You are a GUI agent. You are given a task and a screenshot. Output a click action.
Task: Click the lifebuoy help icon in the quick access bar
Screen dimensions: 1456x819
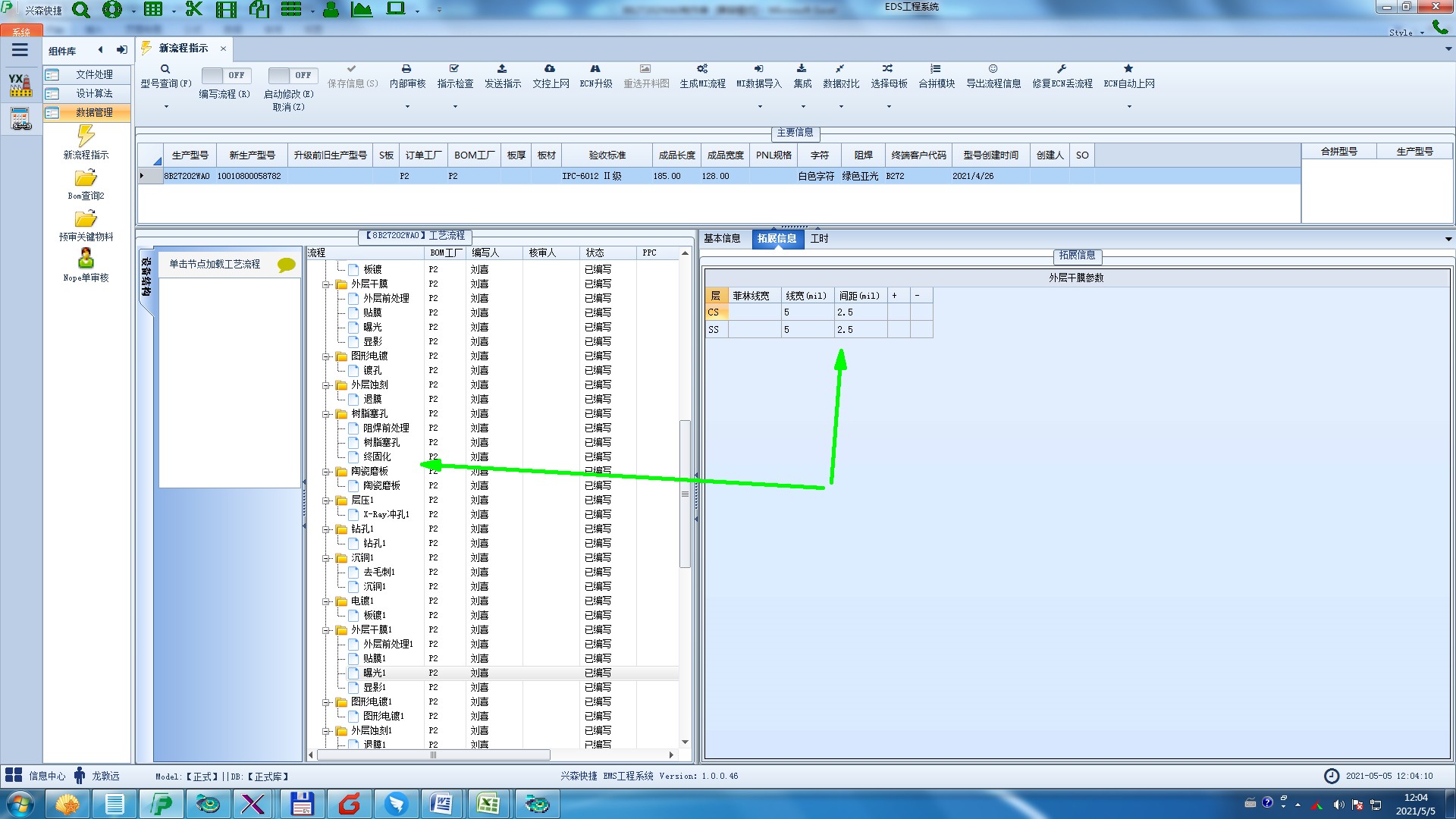coord(112,10)
